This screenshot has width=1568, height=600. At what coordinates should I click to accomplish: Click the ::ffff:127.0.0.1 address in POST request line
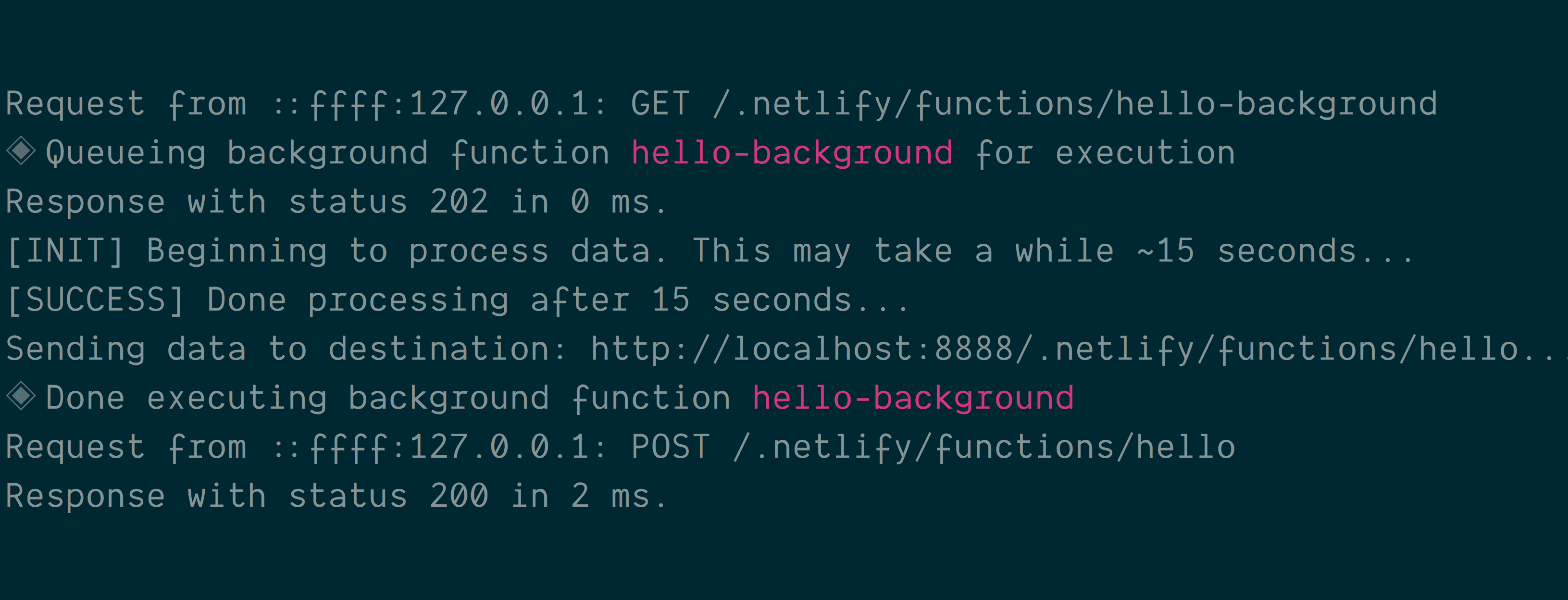pyautogui.click(x=438, y=447)
